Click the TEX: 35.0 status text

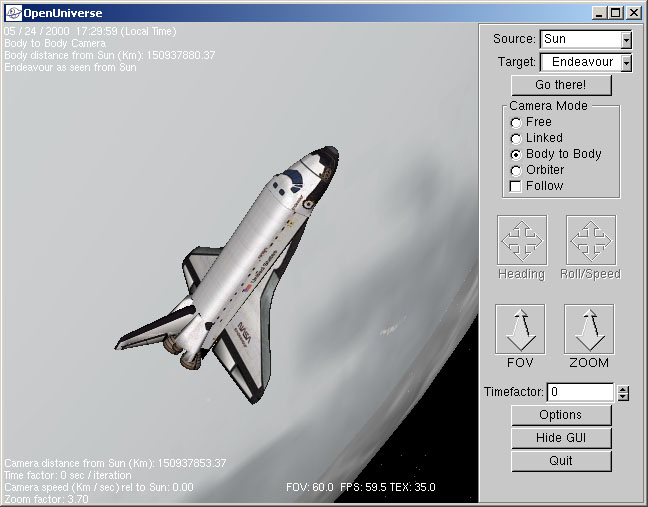[x=412, y=487]
